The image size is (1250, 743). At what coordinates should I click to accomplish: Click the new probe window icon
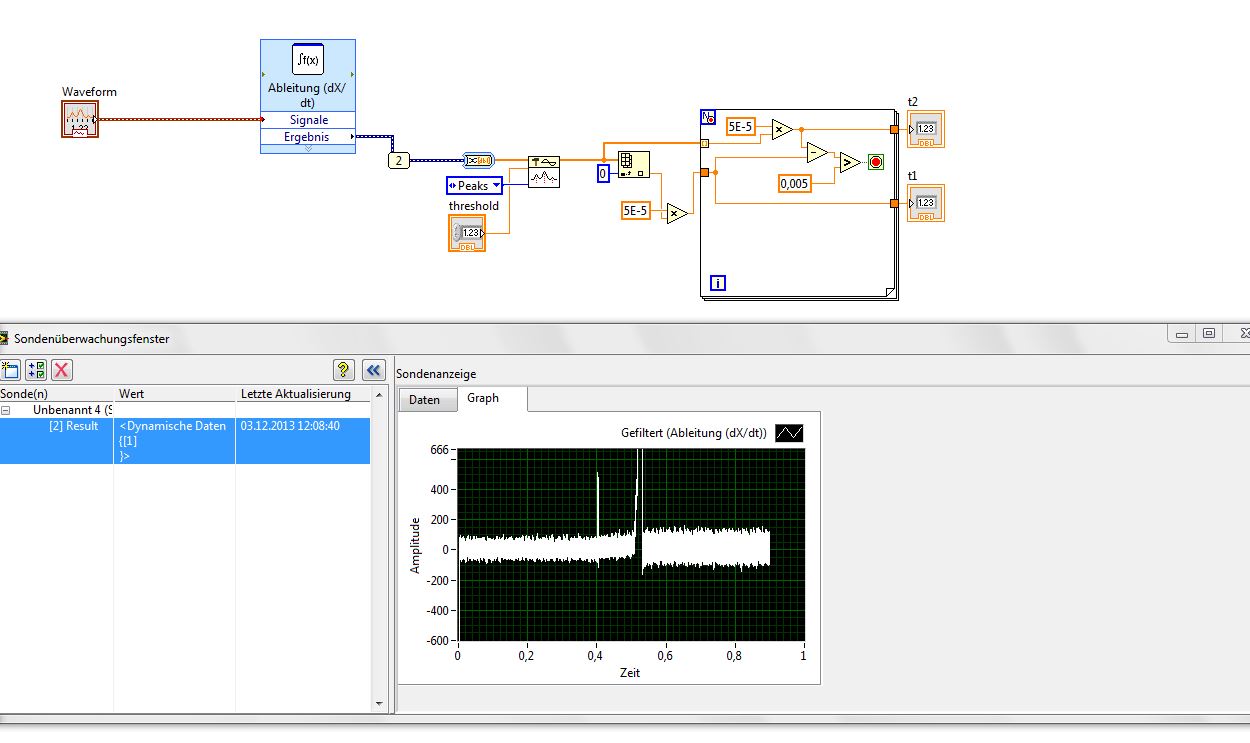point(11,370)
